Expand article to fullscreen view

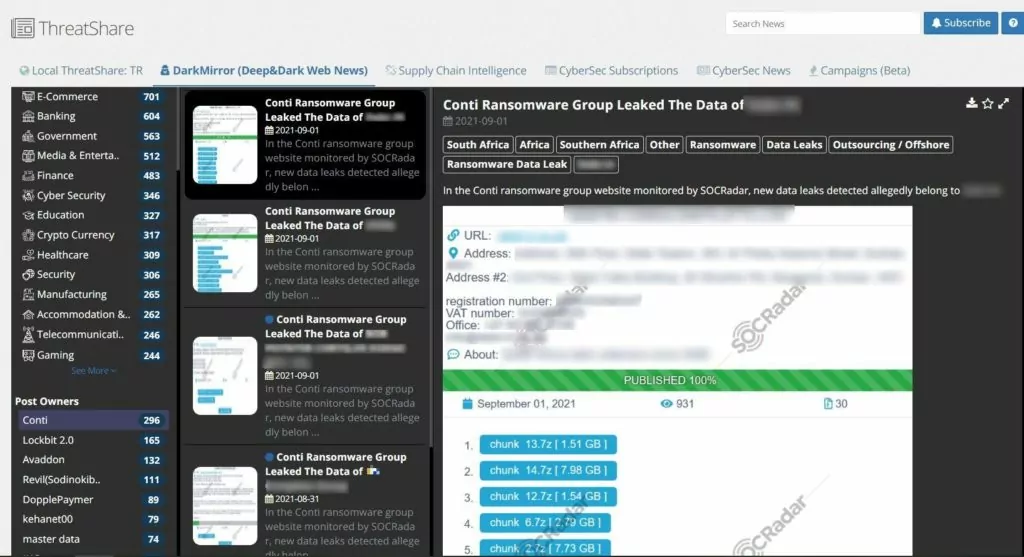pos(1004,103)
